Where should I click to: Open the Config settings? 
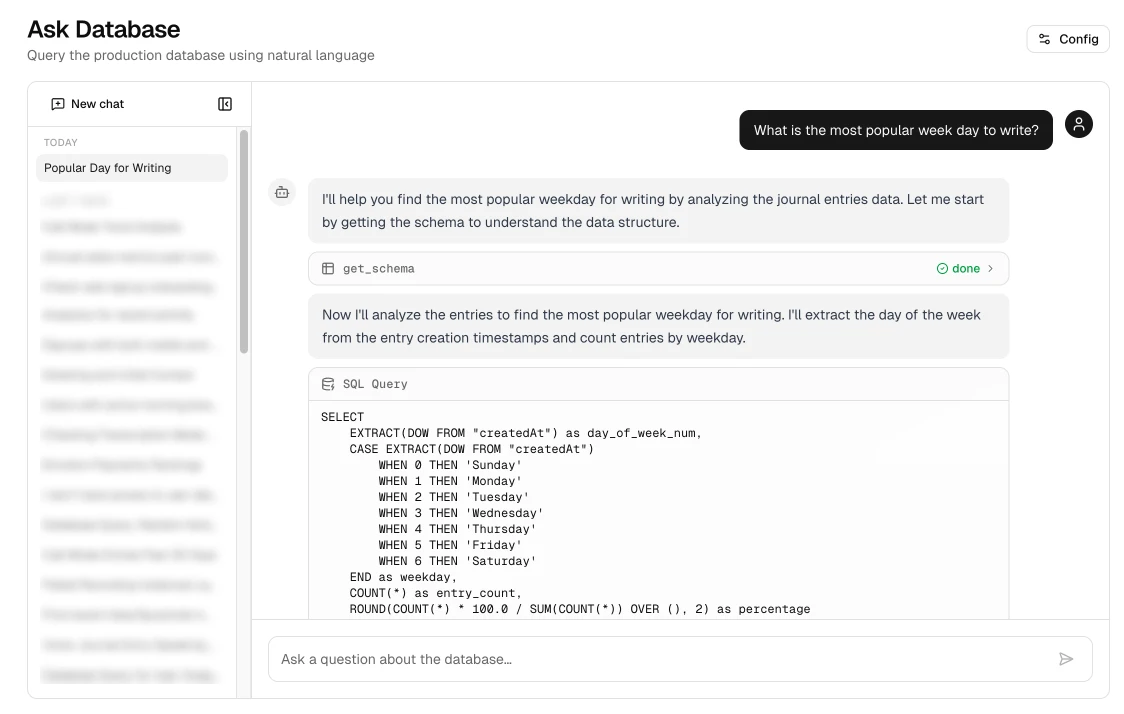pyautogui.click(x=1068, y=39)
